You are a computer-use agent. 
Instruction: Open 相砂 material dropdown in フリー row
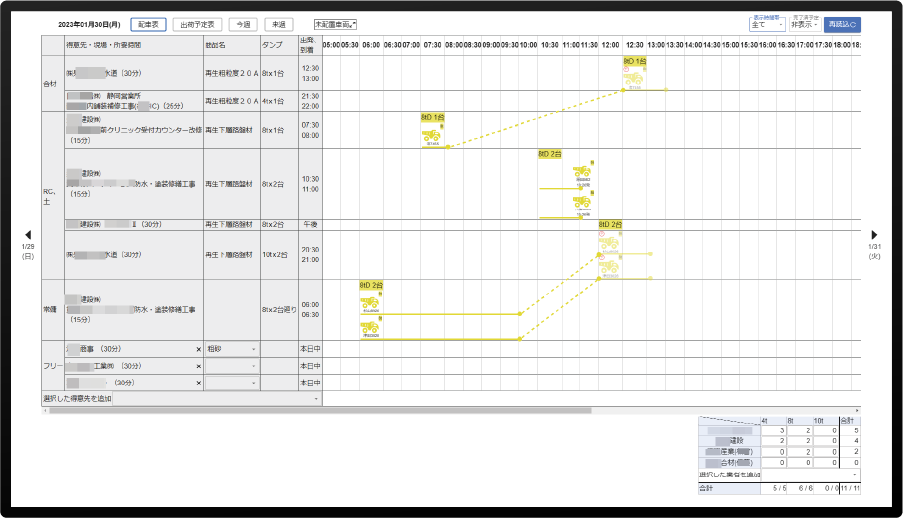click(231, 349)
